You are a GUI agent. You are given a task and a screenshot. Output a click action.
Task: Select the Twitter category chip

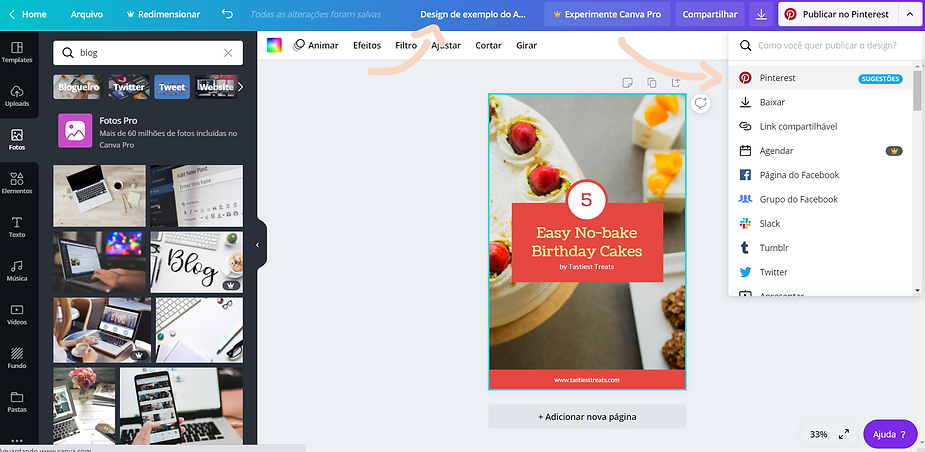[x=129, y=87]
